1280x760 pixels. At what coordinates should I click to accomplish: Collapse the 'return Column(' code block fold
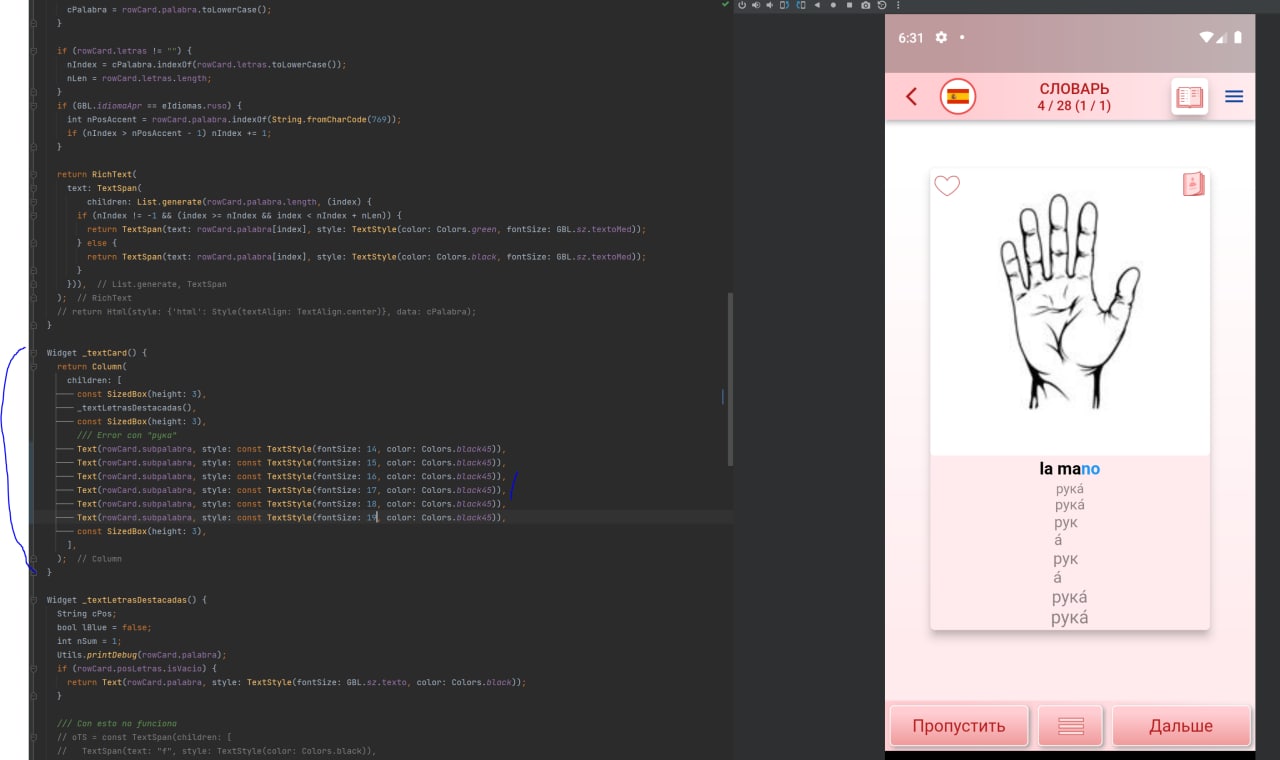[x=34, y=366]
